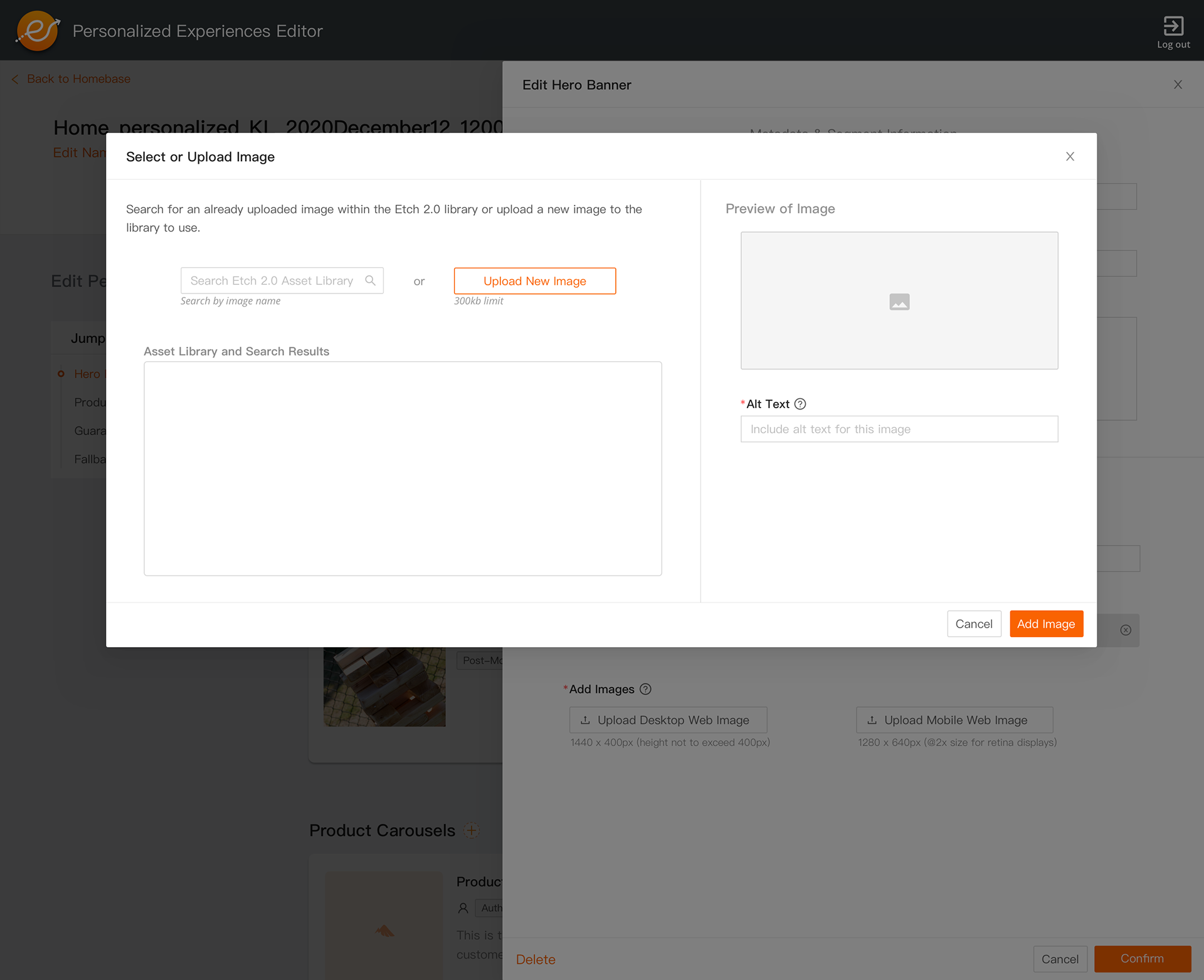The width and height of the screenshot is (1204, 980).
Task: Click the Add Images help icon
Action: coord(645,689)
